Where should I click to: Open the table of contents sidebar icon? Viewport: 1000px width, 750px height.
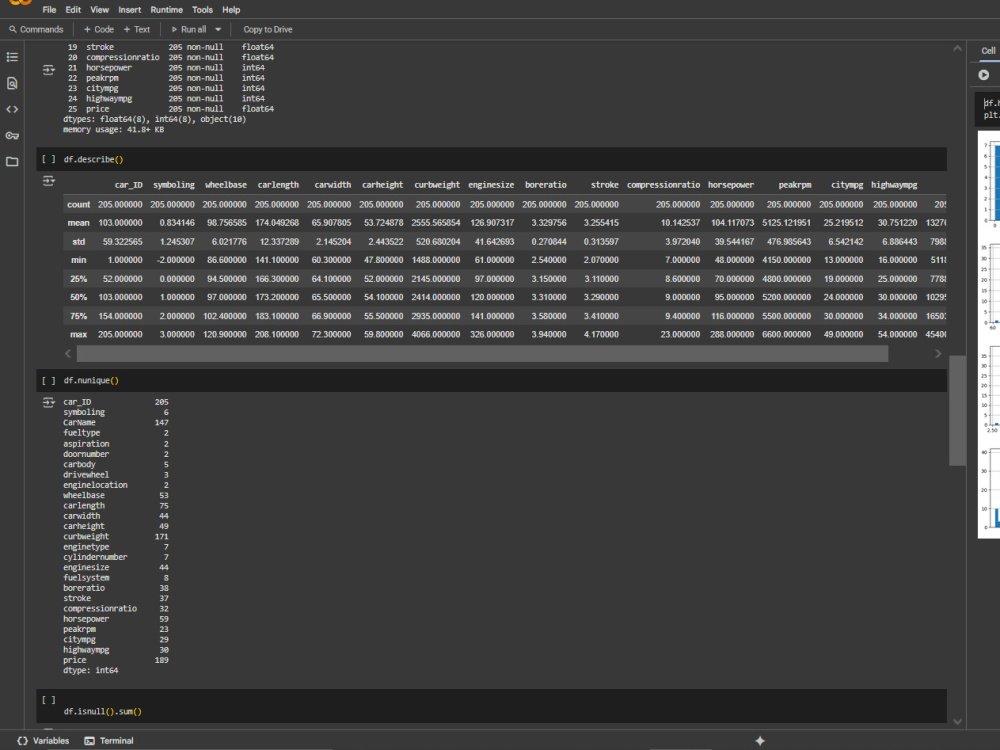tap(12, 57)
